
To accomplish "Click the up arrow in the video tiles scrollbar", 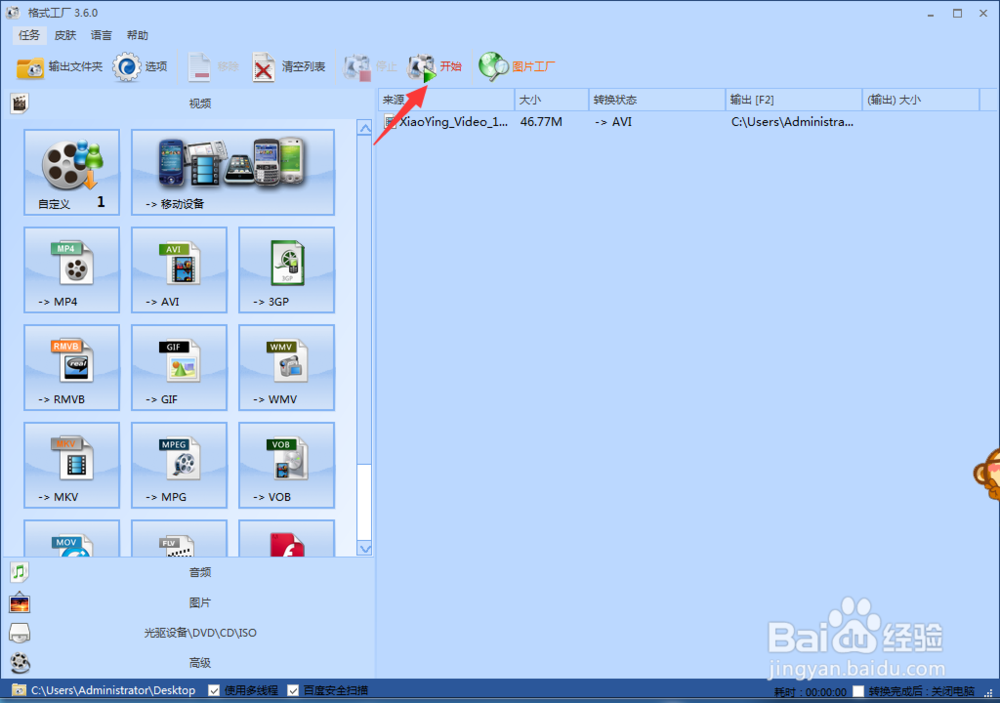I will tap(364, 128).
